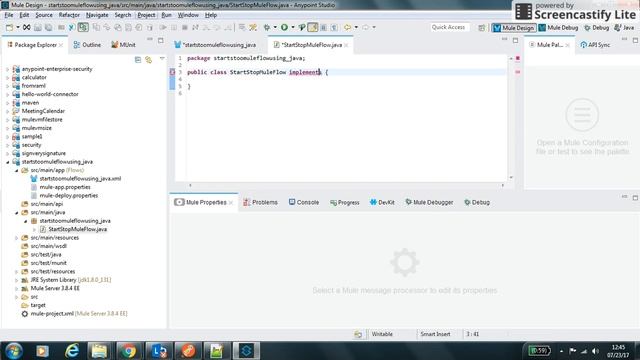Switch to Mule Debug perspective
This screenshot has width=640, height=360.
point(558,28)
